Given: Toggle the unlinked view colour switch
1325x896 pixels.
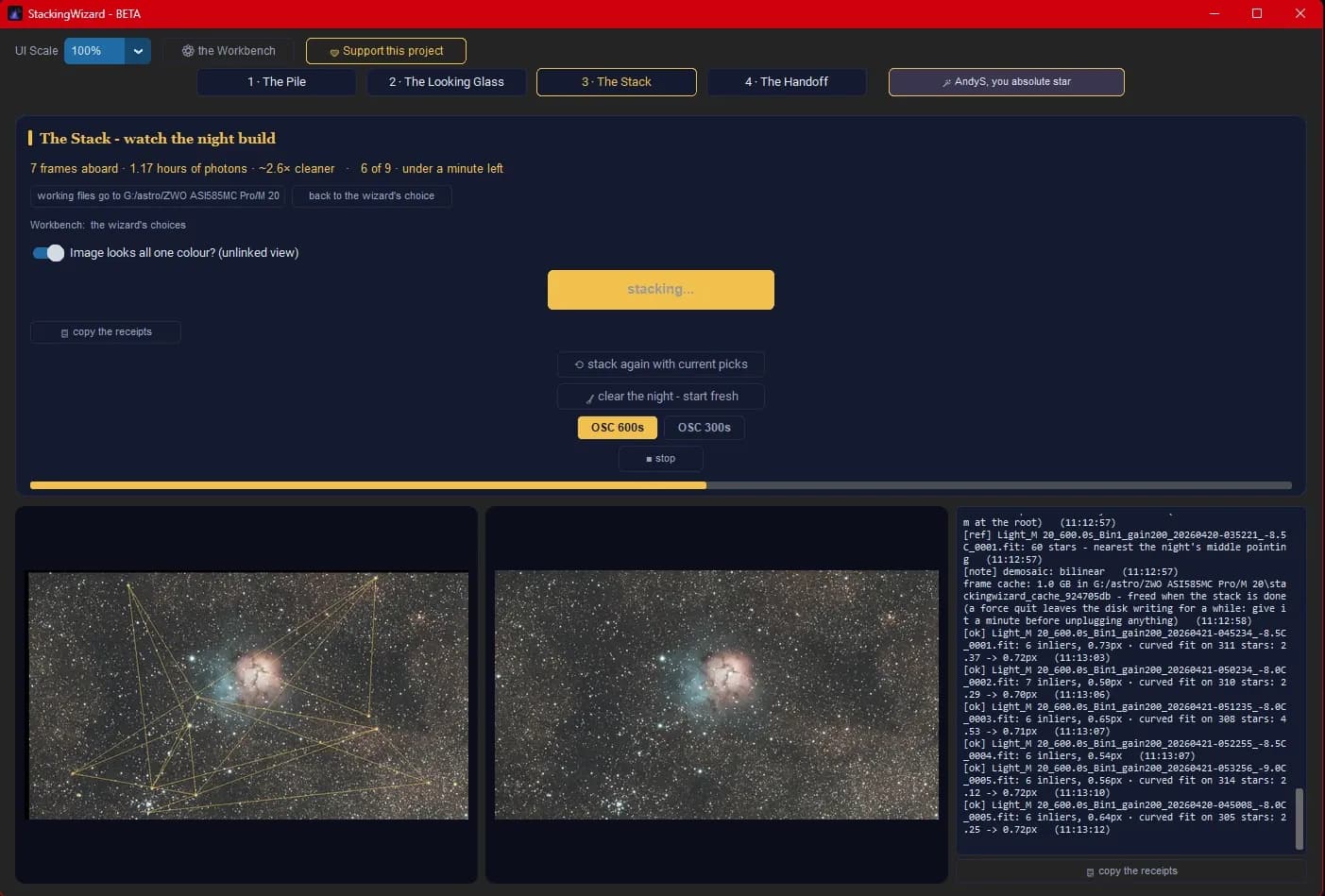Looking at the screenshot, I should [48, 253].
